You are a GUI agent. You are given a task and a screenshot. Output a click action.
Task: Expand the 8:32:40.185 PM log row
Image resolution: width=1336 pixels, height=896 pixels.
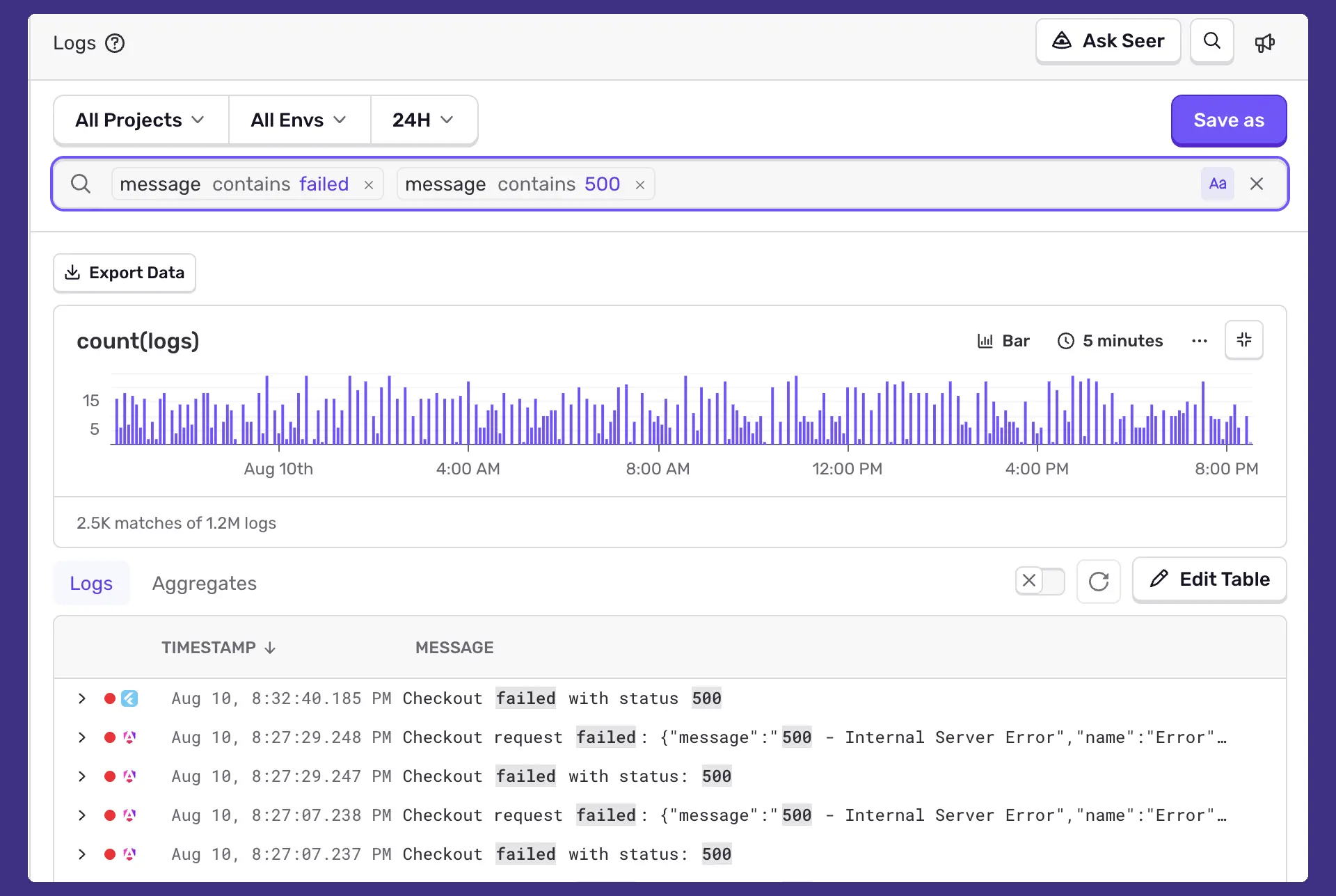tap(82, 698)
